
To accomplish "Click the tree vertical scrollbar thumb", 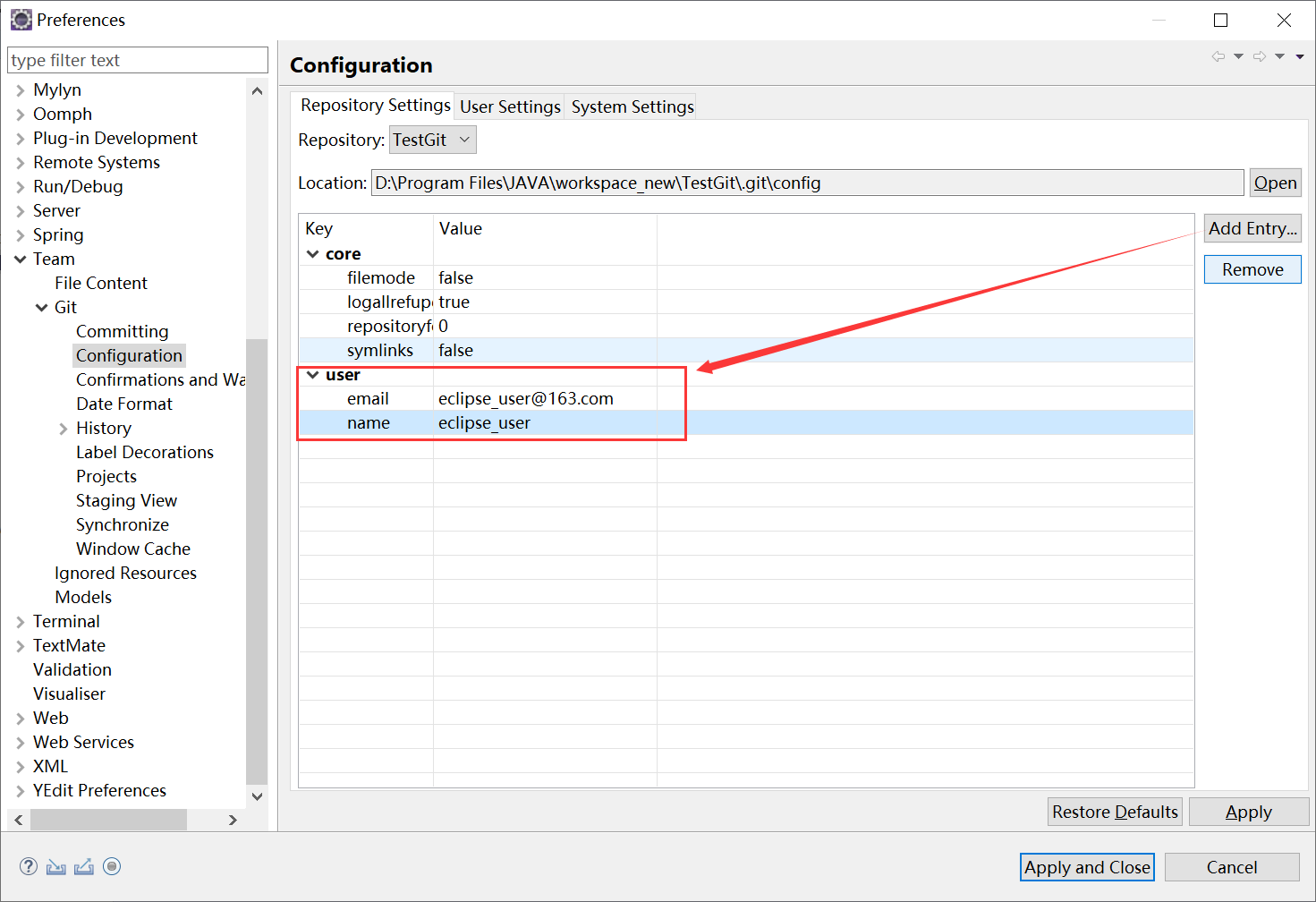I will click(x=257, y=561).
